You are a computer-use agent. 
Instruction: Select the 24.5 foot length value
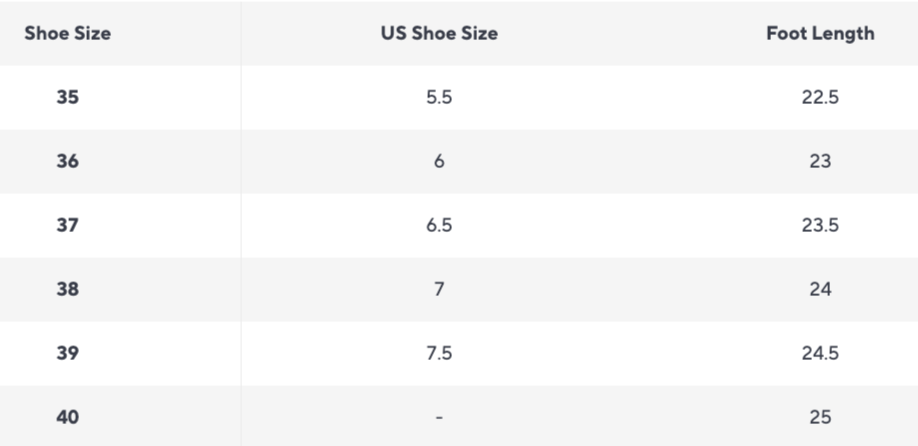[x=820, y=353]
